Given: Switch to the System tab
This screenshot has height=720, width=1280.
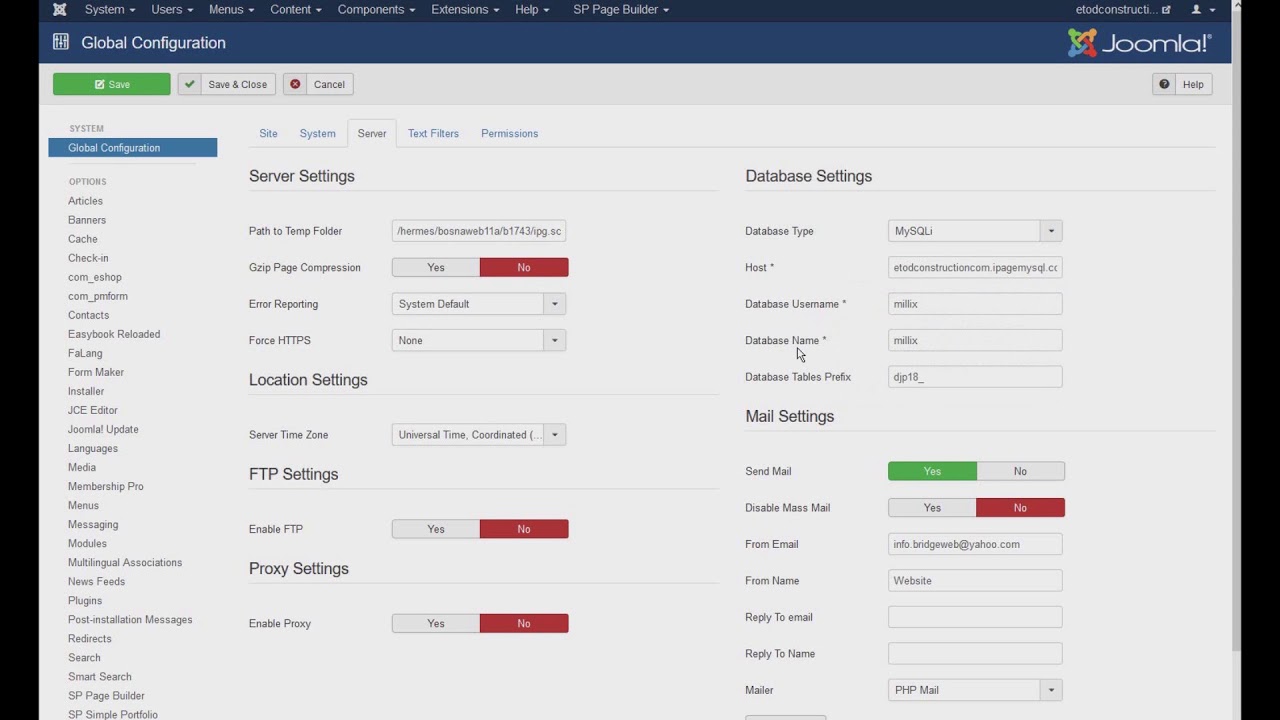Looking at the screenshot, I should click(x=317, y=133).
